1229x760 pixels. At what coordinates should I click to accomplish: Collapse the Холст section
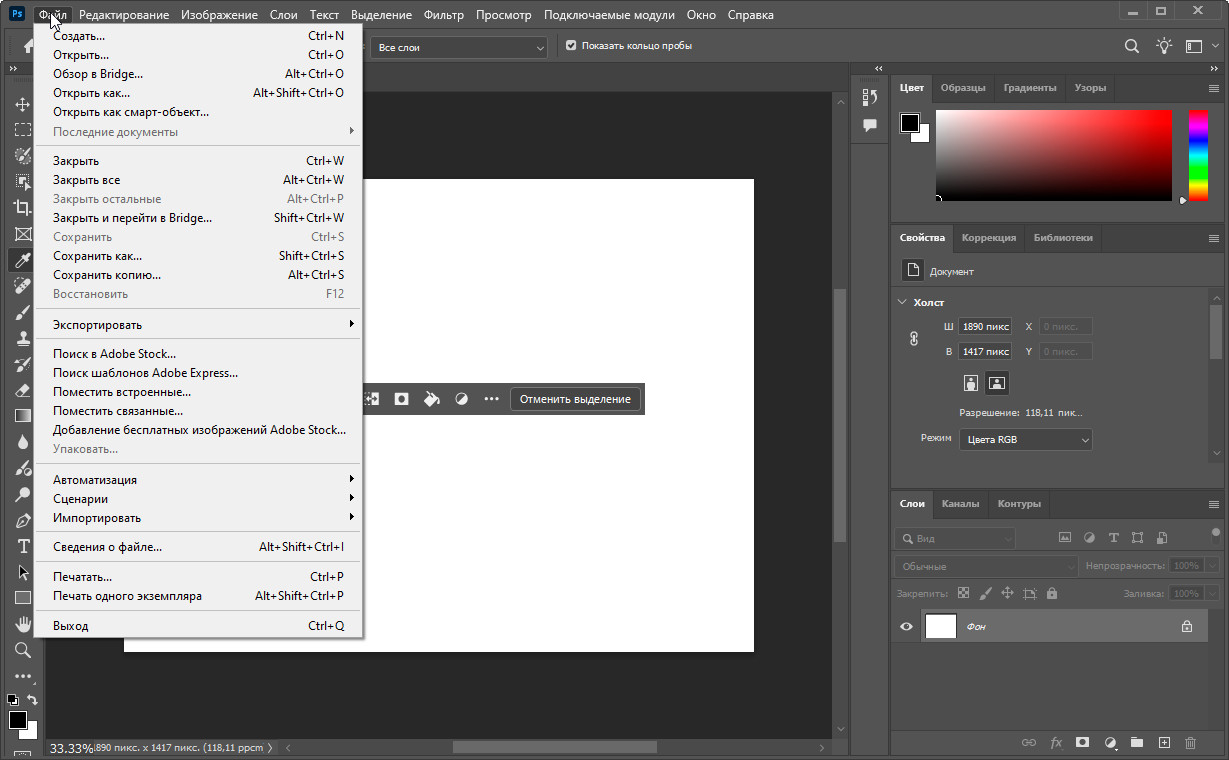[x=903, y=302]
